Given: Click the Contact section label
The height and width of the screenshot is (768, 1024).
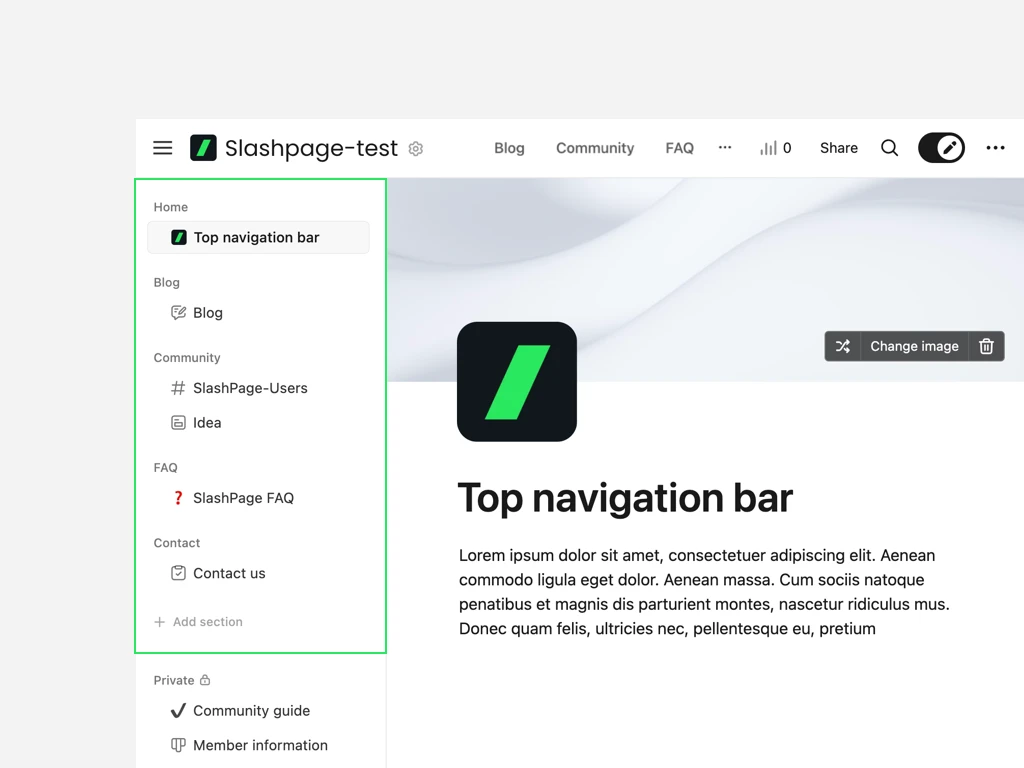Looking at the screenshot, I should (x=176, y=543).
